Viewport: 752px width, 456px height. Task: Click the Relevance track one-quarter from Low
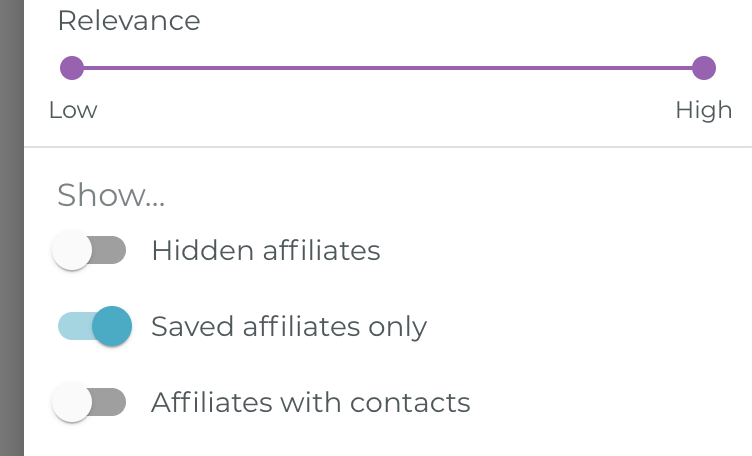[x=229, y=68]
